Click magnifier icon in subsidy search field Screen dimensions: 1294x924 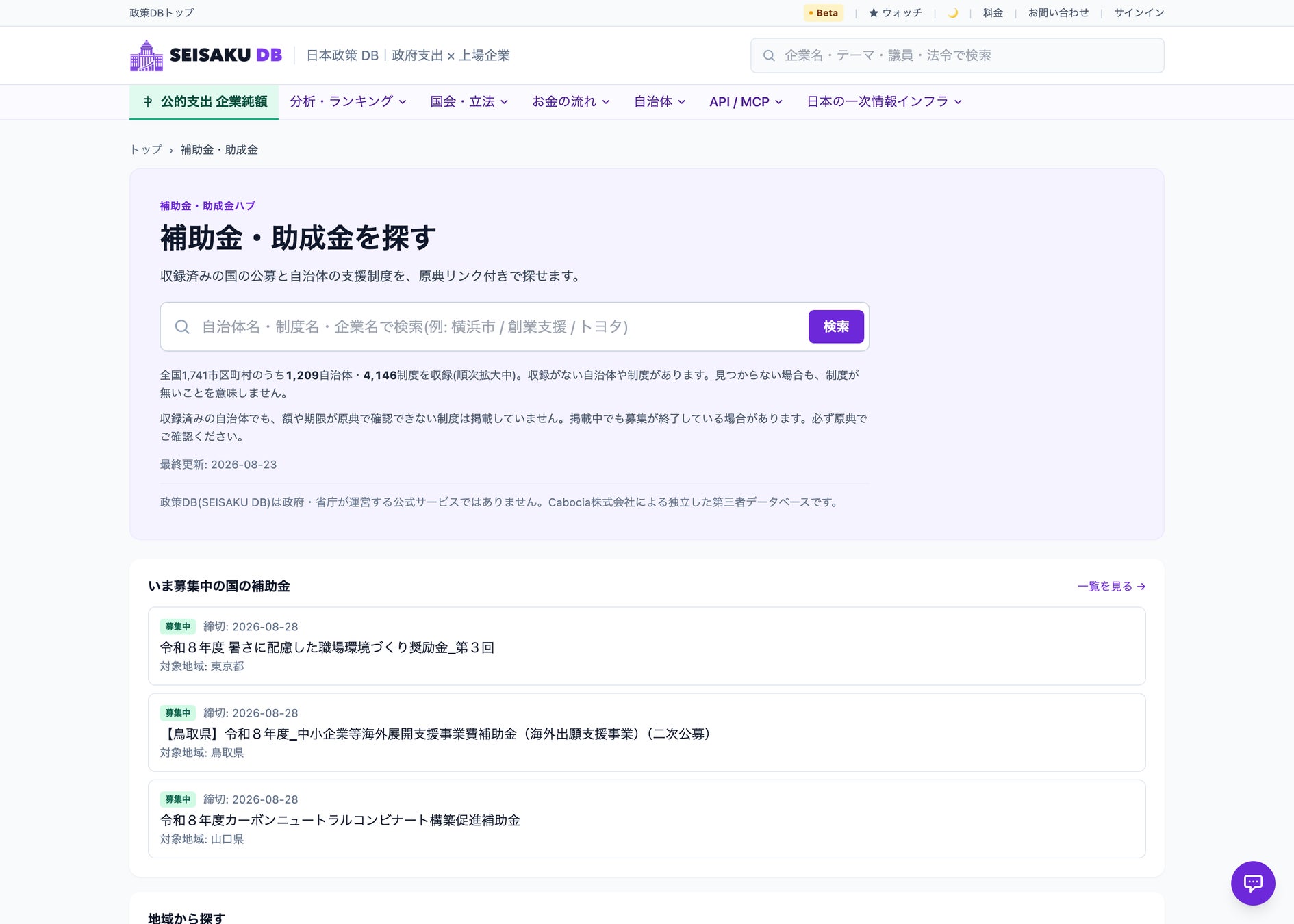coord(182,326)
